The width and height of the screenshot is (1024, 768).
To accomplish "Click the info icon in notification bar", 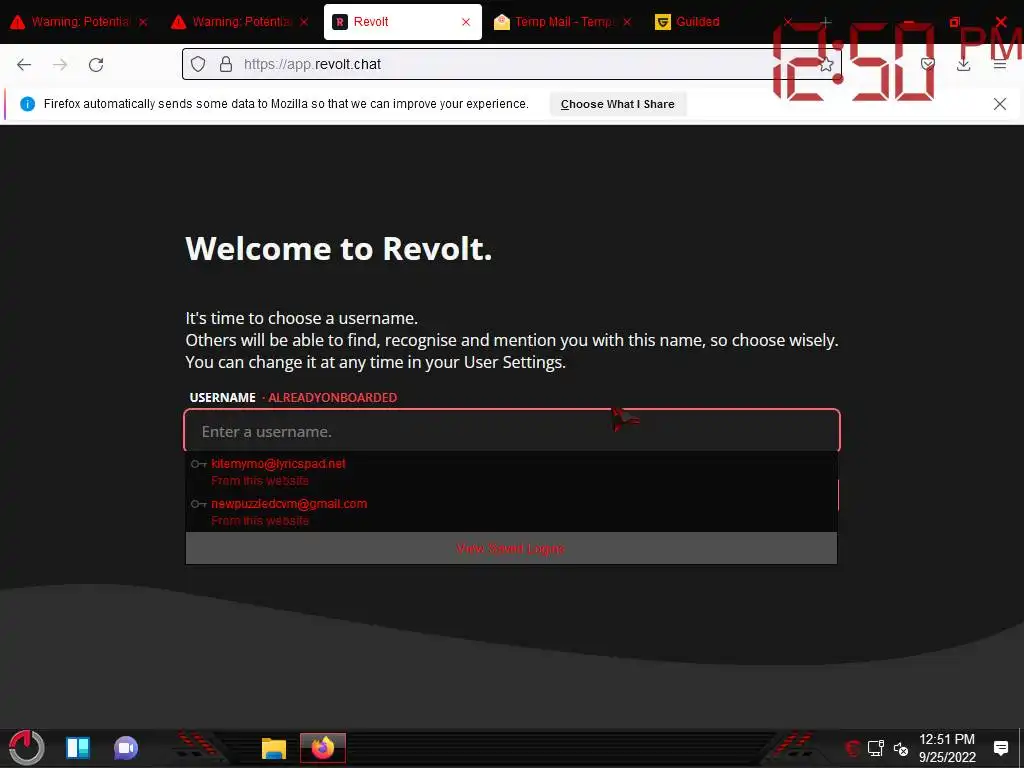I will click(27, 104).
